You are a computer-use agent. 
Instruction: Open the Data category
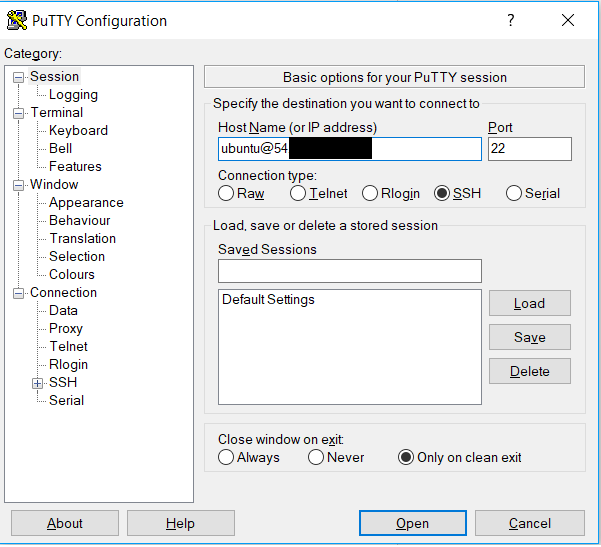tap(63, 311)
